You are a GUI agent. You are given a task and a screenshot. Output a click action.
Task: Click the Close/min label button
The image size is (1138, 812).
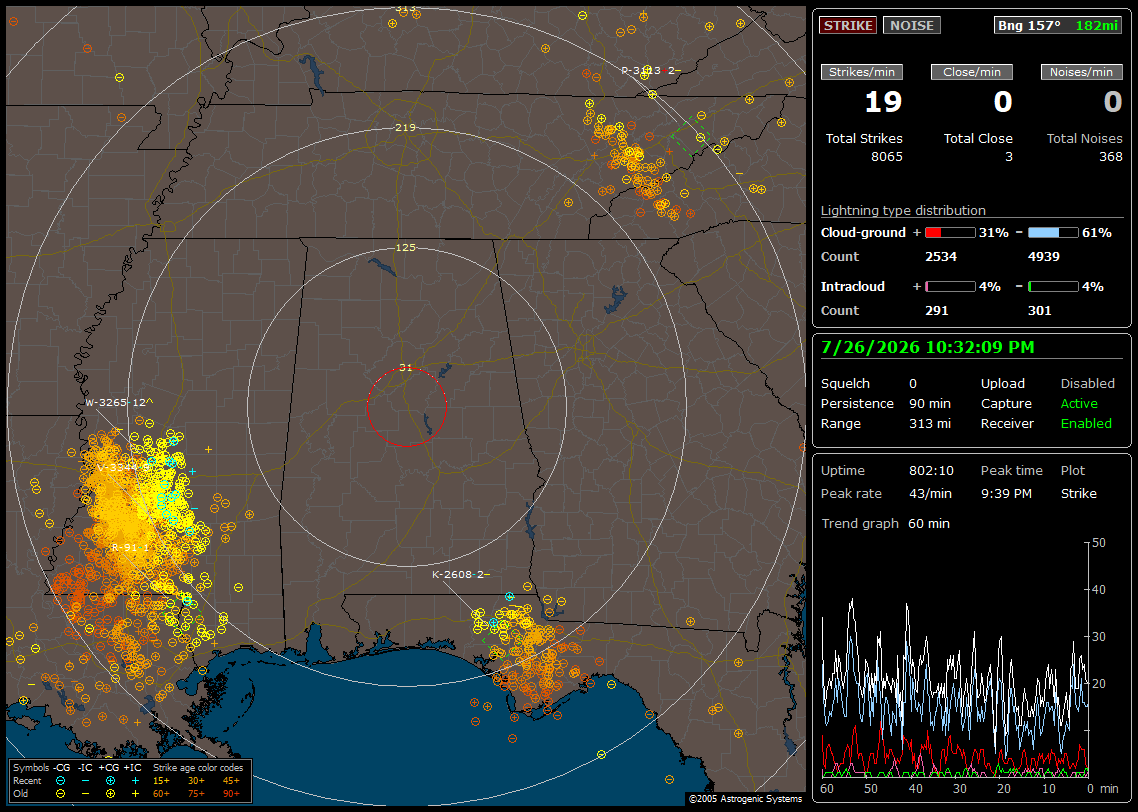pyautogui.click(x=972, y=72)
